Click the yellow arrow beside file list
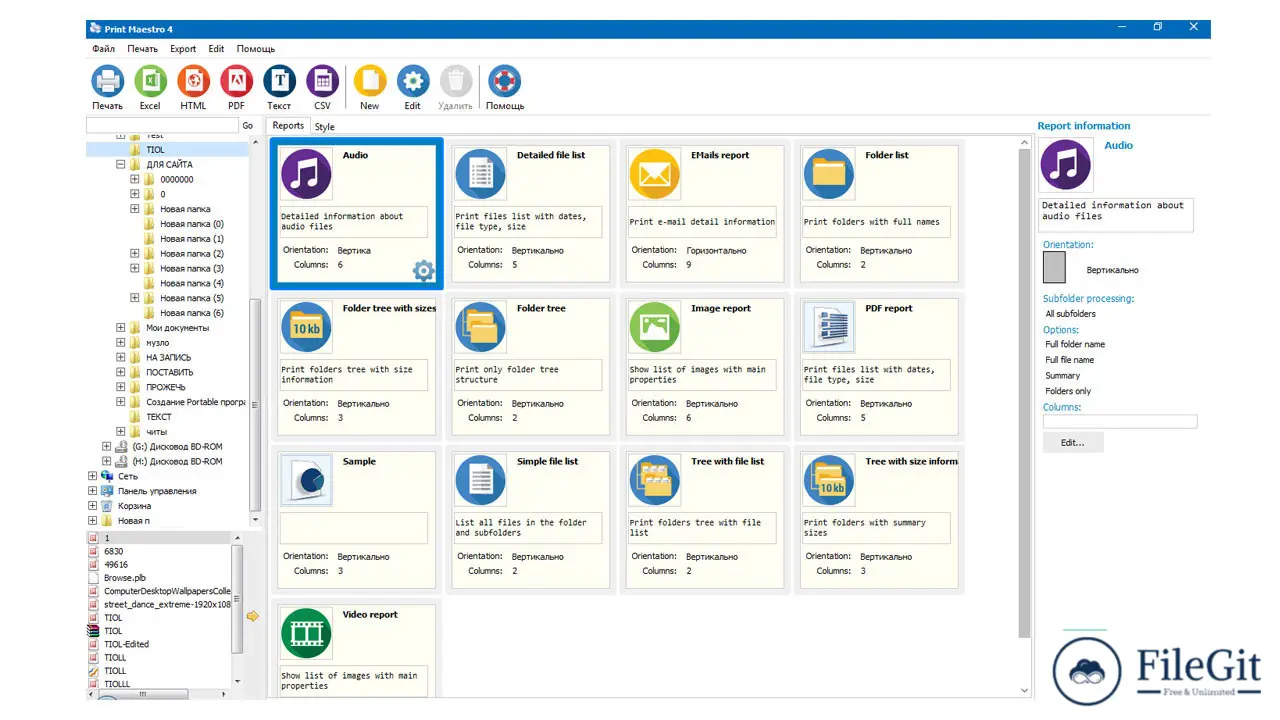1280x720 pixels. [252, 616]
